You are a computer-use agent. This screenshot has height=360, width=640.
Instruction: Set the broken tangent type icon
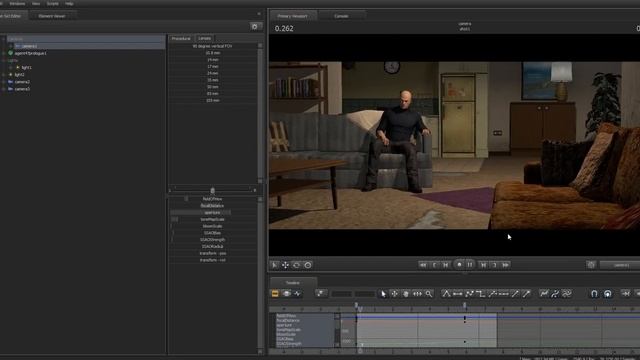(x=469, y=293)
